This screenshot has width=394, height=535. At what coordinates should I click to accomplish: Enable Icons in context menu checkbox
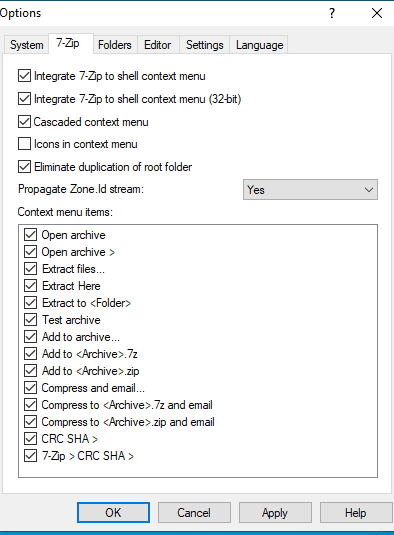point(24,144)
